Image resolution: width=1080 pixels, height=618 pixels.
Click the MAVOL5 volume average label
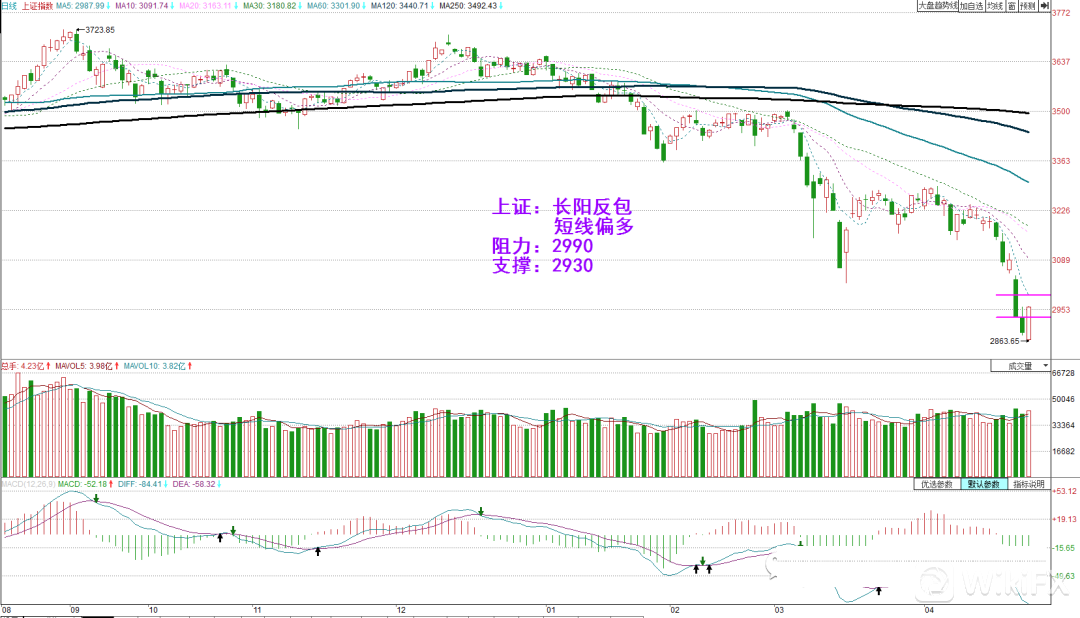[83, 364]
